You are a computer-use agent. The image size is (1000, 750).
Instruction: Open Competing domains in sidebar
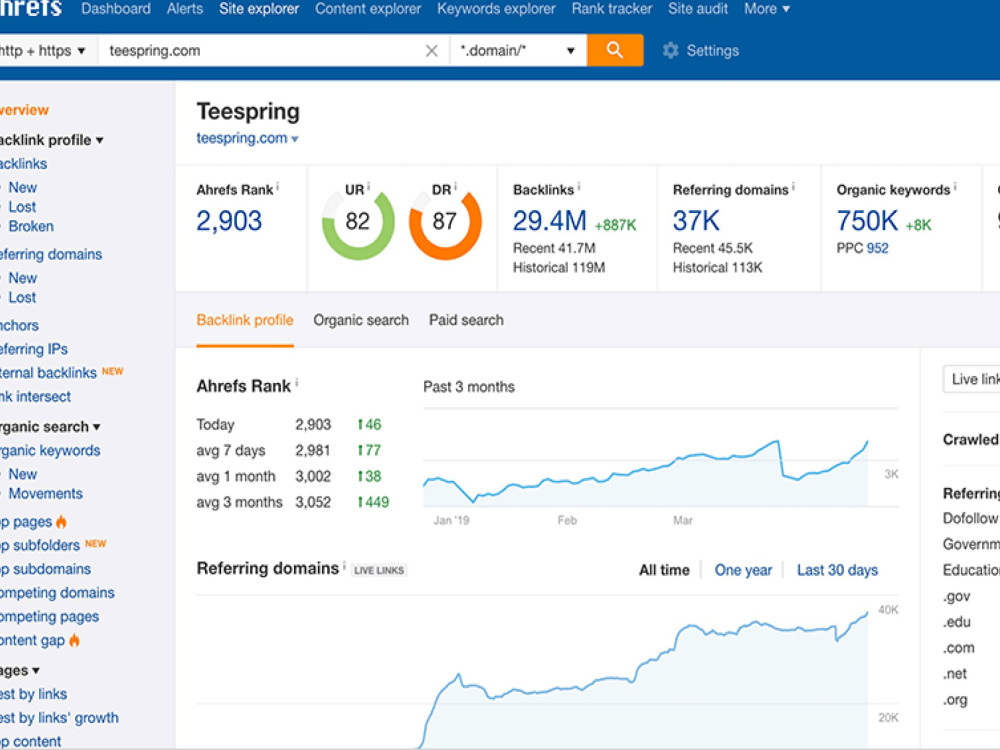pos(57,592)
